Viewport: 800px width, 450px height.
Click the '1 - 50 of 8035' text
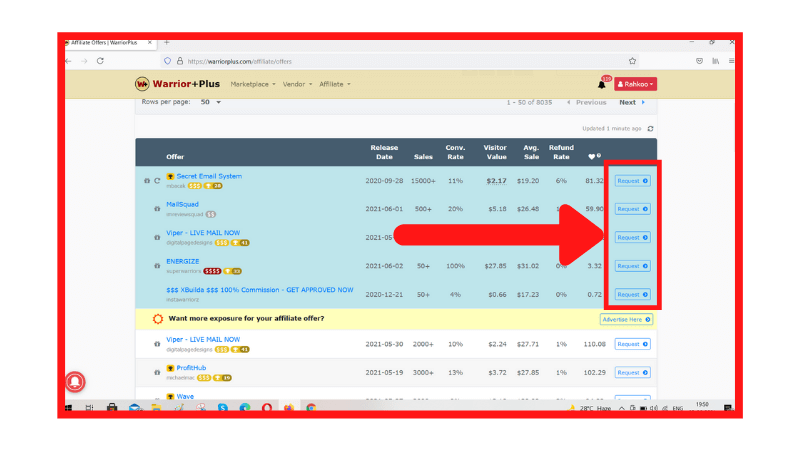pyautogui.click(x=529, y=102)
